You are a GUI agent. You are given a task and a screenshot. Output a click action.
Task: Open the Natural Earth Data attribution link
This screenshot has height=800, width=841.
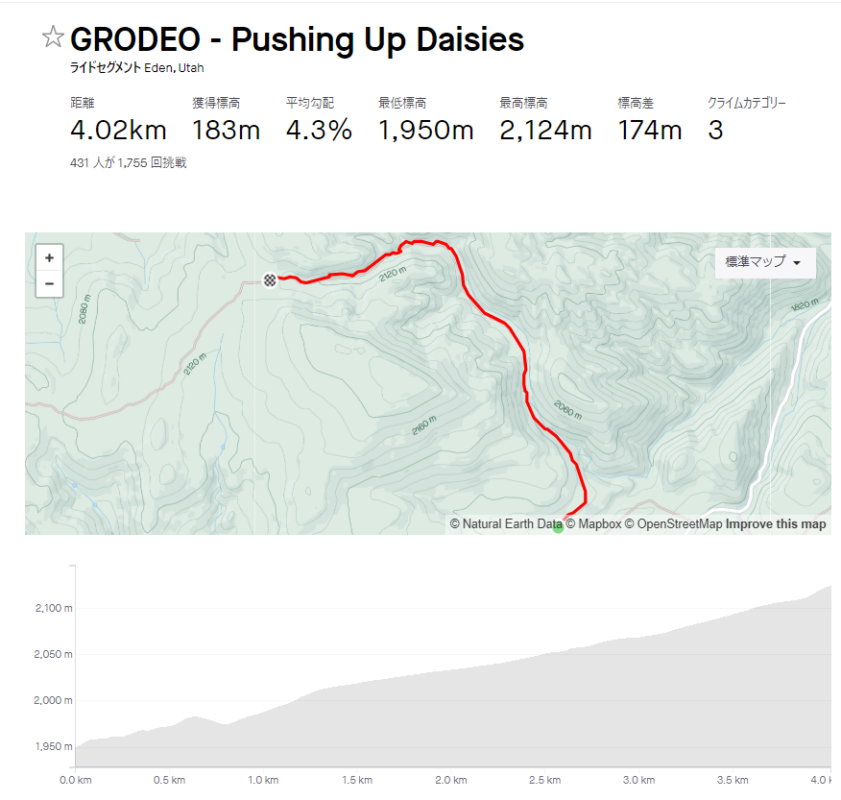coord(506,524)
